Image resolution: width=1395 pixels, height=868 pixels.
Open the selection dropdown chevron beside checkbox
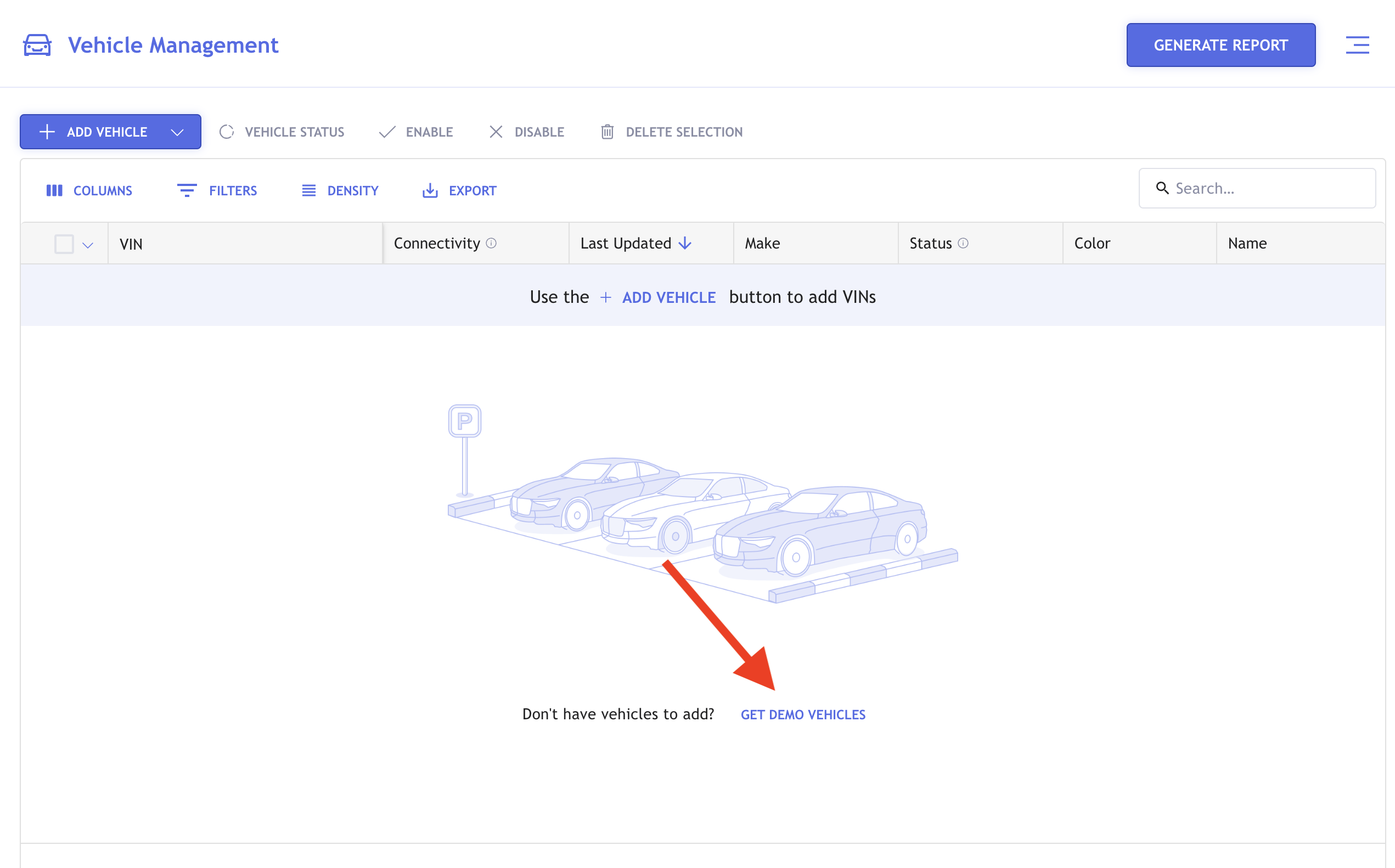88,245
